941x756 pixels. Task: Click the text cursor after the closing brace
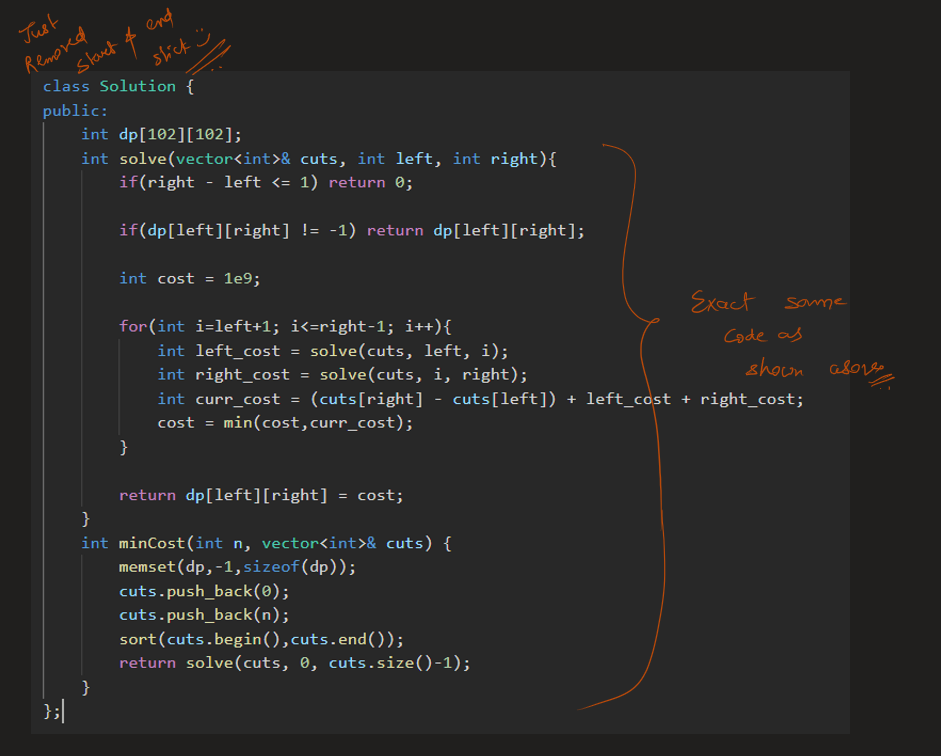click(x=63, y=711)
